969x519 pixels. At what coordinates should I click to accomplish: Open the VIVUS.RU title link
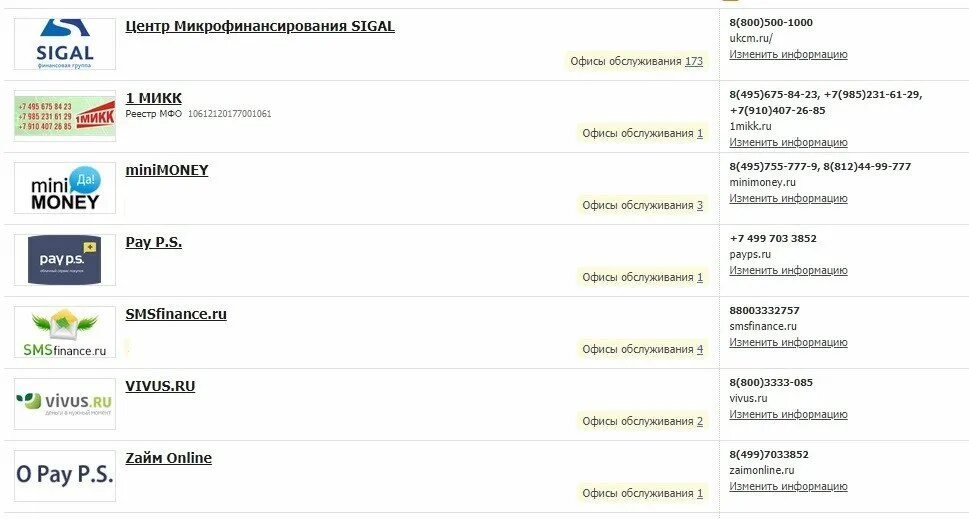pos(160,386)
